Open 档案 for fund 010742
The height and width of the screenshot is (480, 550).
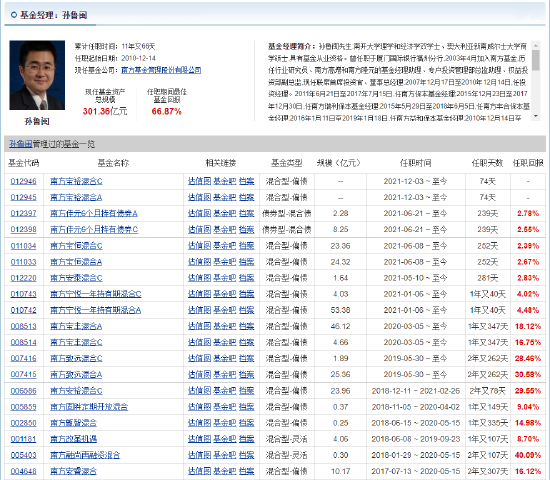247,310
